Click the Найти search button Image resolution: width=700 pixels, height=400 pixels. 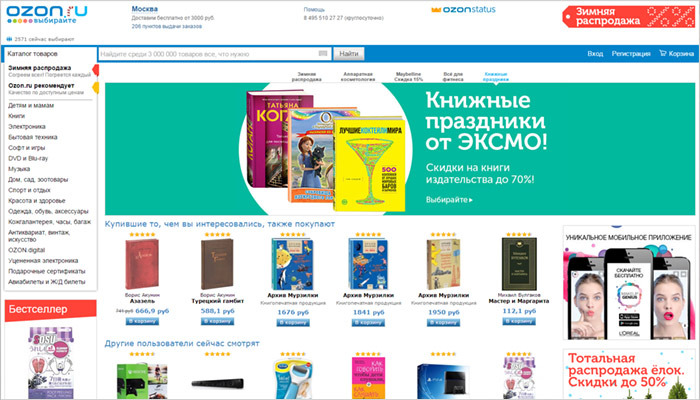tap(349, 54)
